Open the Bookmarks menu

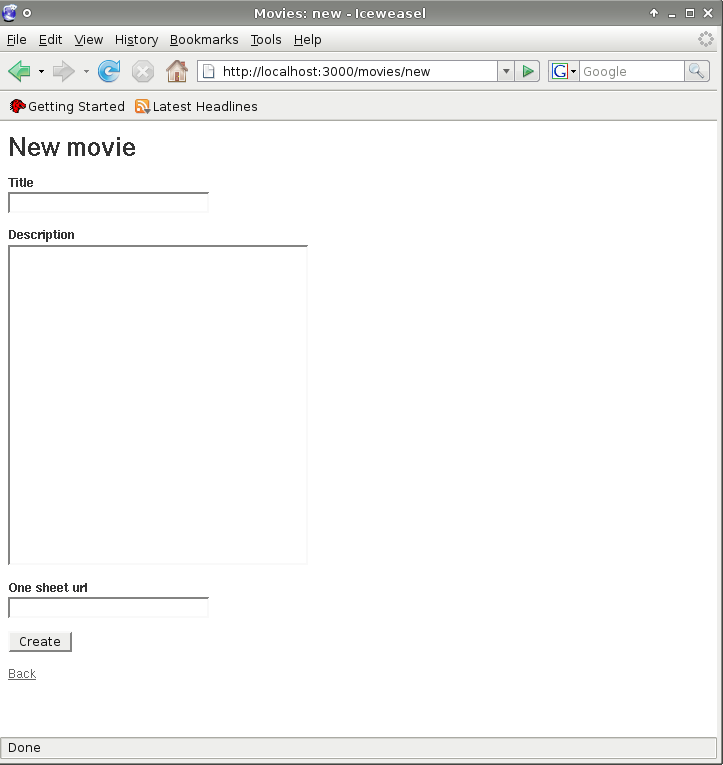(x=204, y=40)
